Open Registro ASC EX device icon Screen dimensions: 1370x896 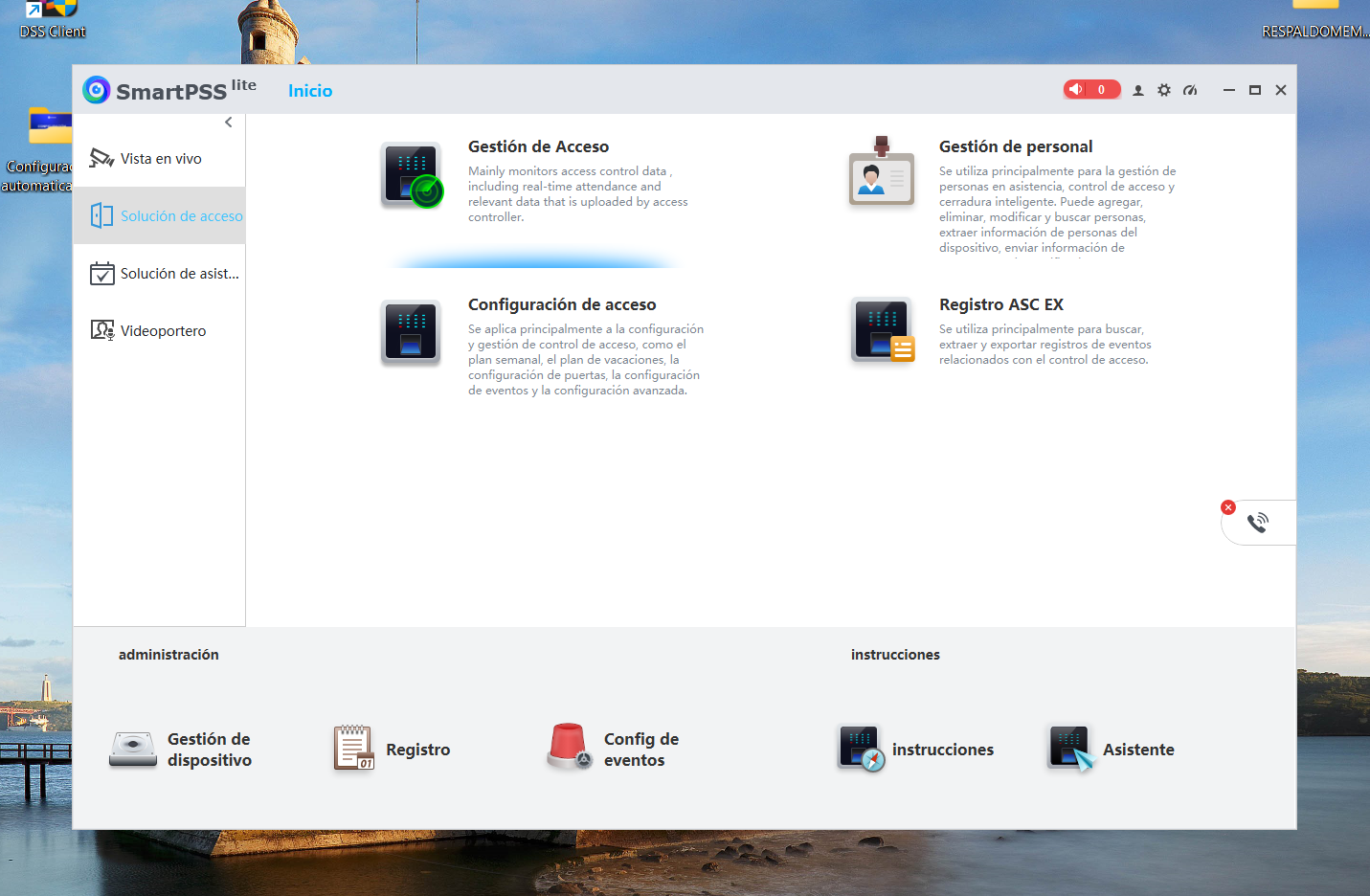coord(883,330)
